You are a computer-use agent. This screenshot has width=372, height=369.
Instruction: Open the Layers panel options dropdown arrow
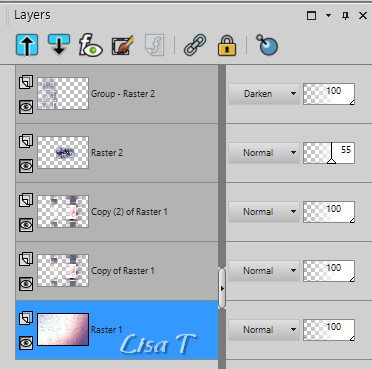coord(328,15)
